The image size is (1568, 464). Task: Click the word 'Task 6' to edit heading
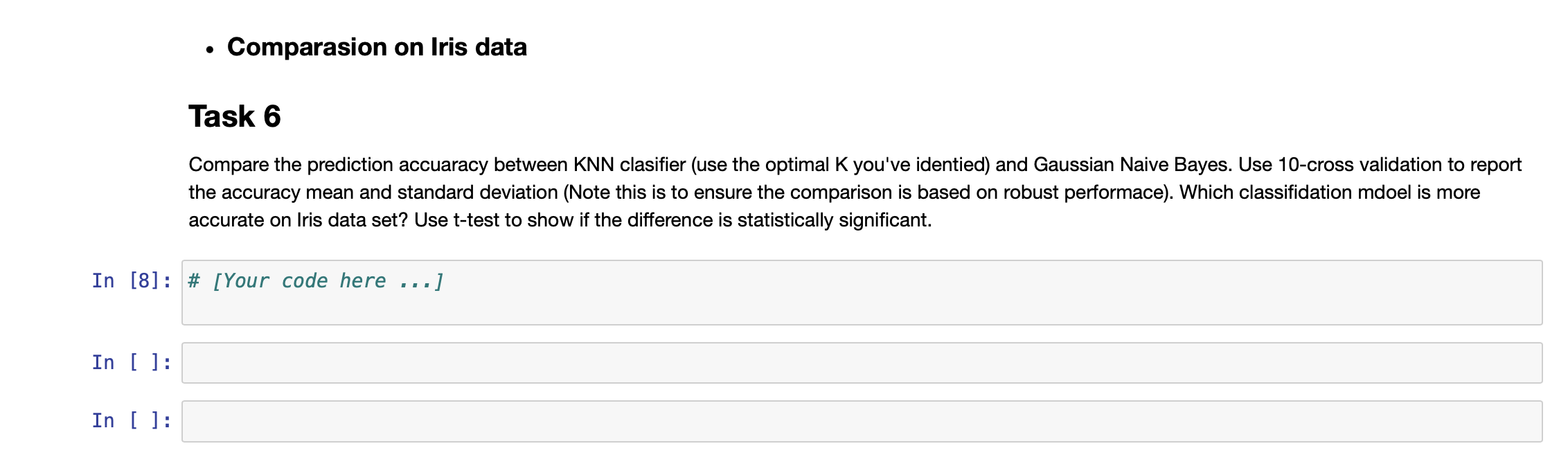235,114
